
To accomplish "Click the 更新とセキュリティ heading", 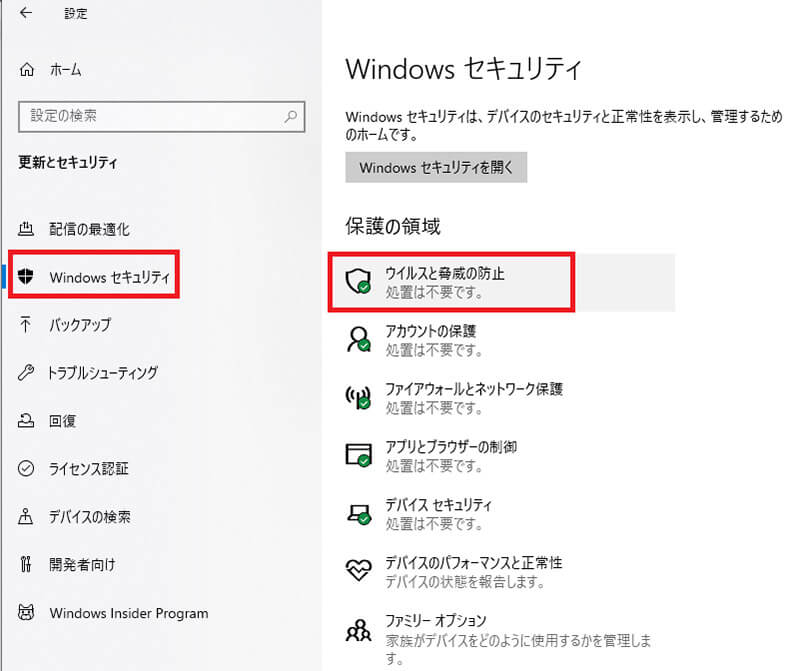I will [68, 162].
